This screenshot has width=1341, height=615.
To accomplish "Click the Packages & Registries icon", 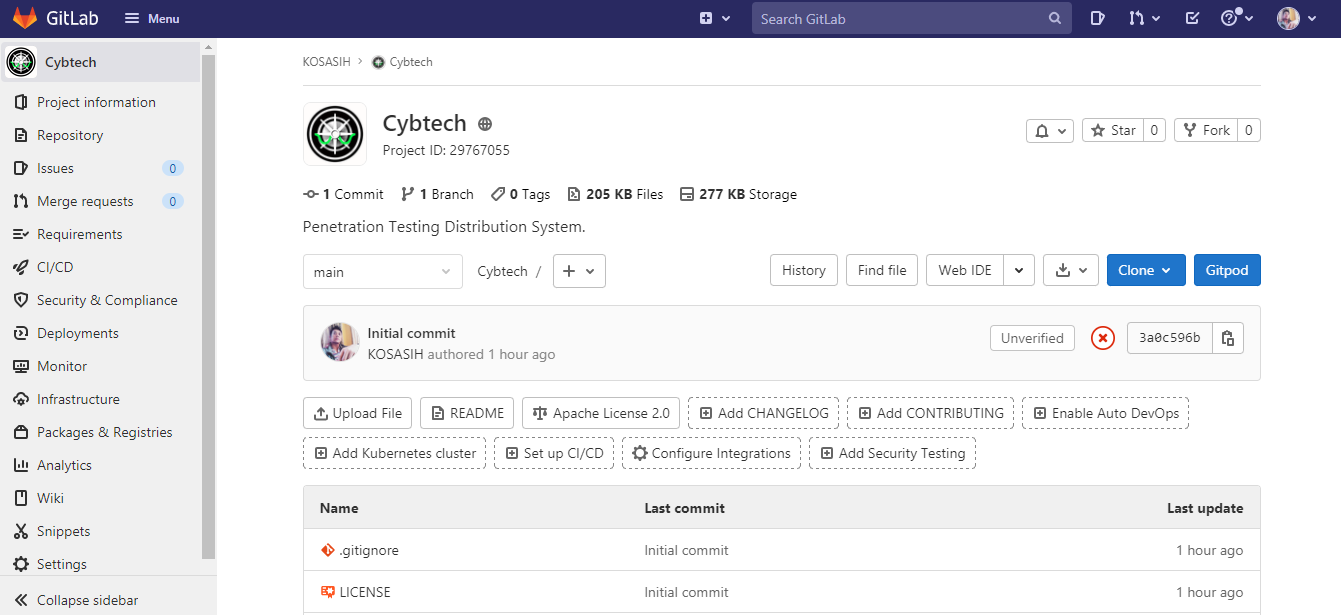I will (x=20, y=432).
